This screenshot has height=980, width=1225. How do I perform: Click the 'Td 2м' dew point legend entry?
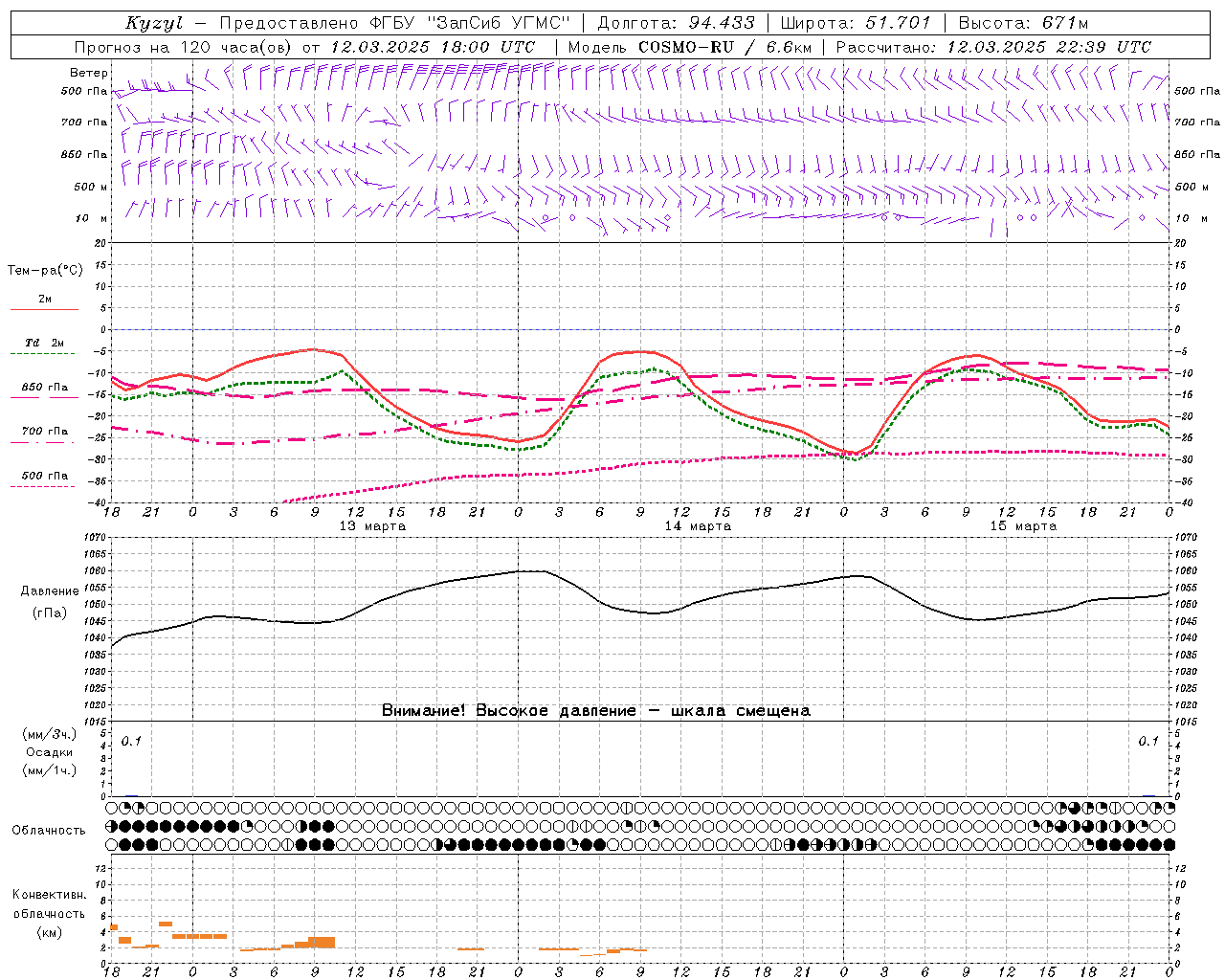pos(45,343)
